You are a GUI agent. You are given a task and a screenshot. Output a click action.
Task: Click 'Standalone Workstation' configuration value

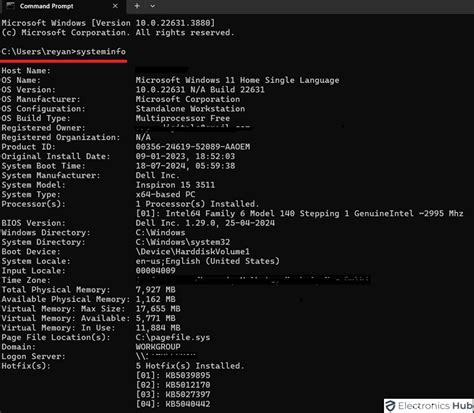pyautogui.click(x=190, y=109)
